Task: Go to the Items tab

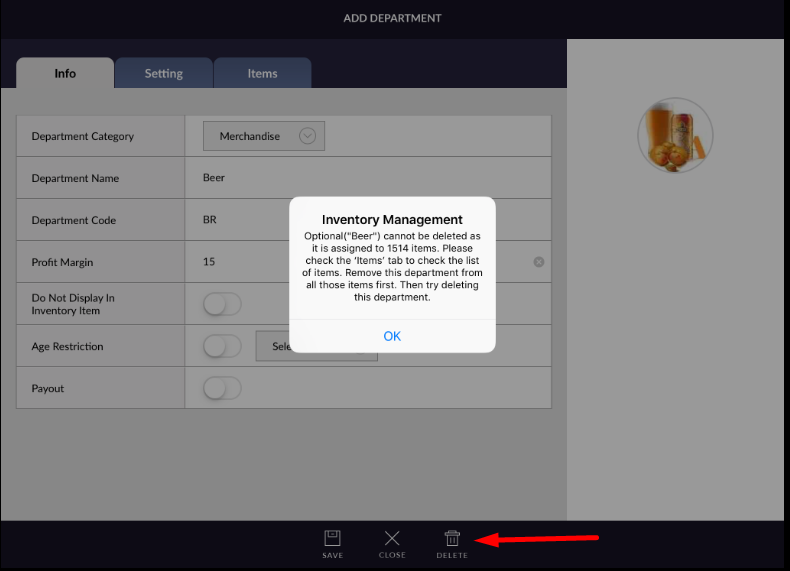Action: (262, 73)
